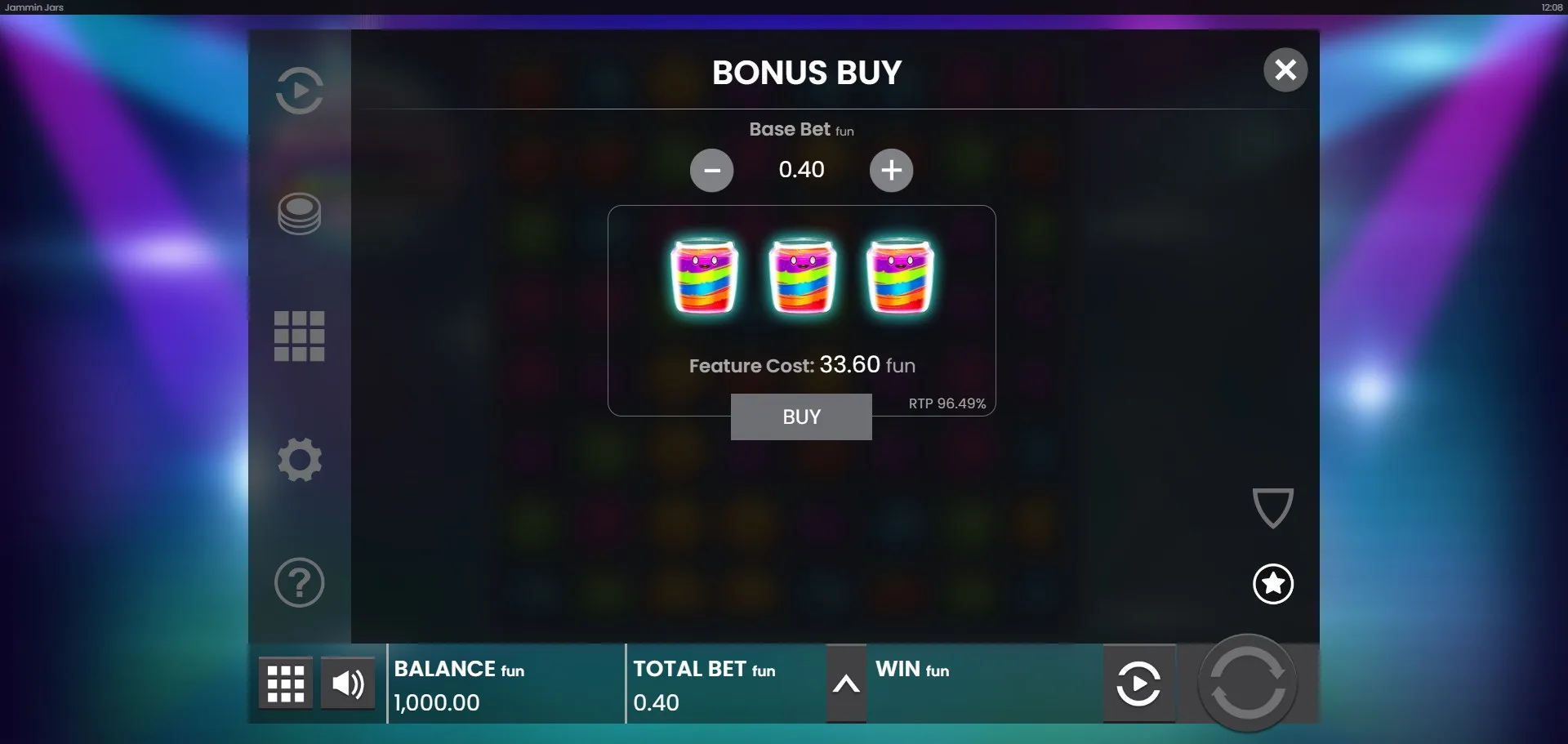Click the star bonus buy icon
The width and height of the screenshot is (1568, 744).
[1273, 583]
